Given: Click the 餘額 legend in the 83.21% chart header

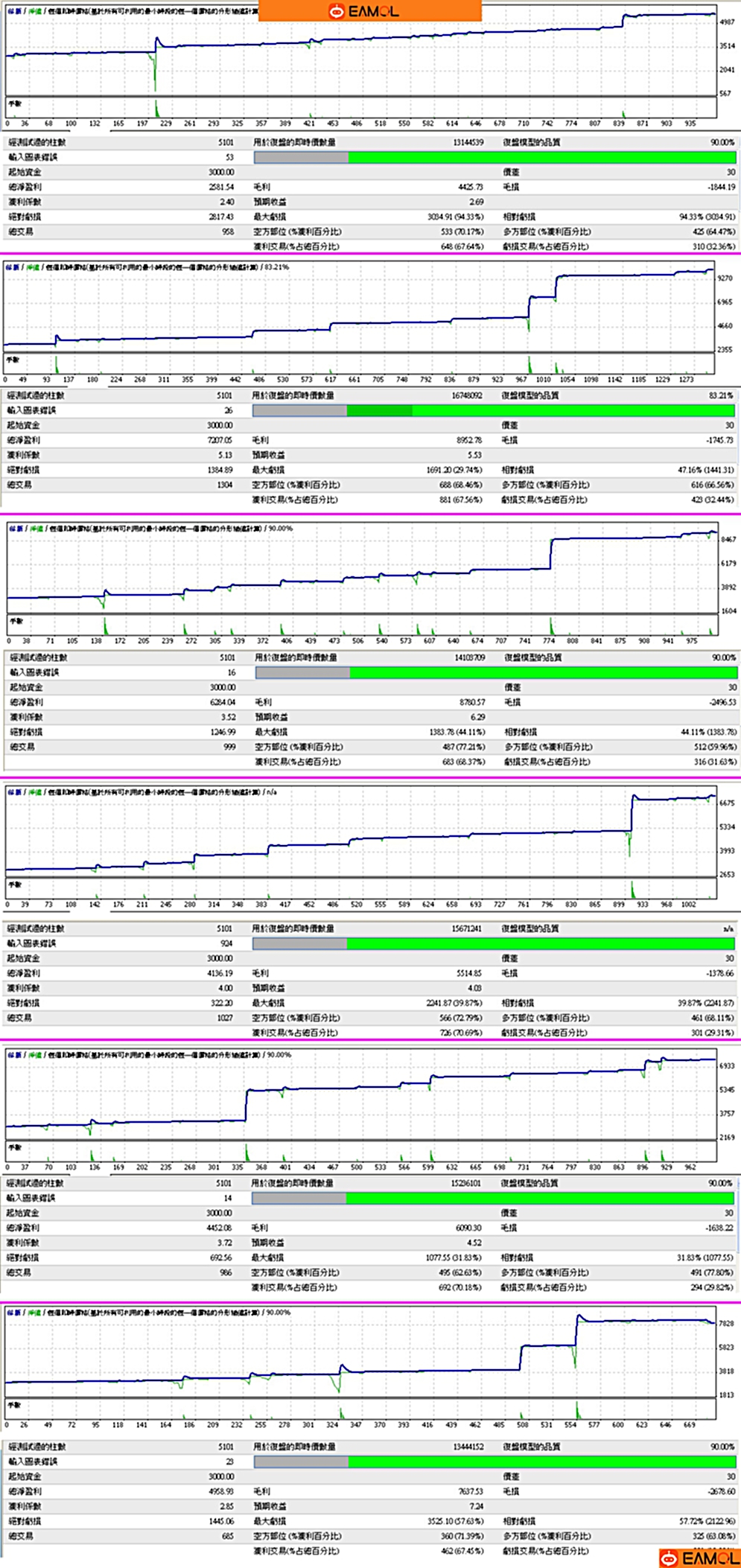Looking at the screenshot, I should click(x=13, y=267).
